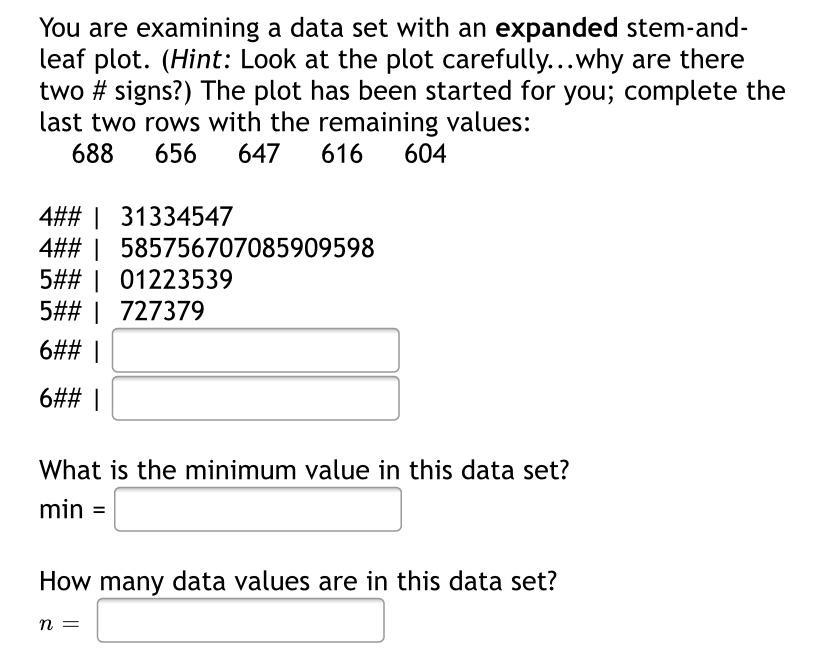The height and width of the screenshot is (656, 828).
Task: Click the leaves 01223539 row
Action: (176, 279)
